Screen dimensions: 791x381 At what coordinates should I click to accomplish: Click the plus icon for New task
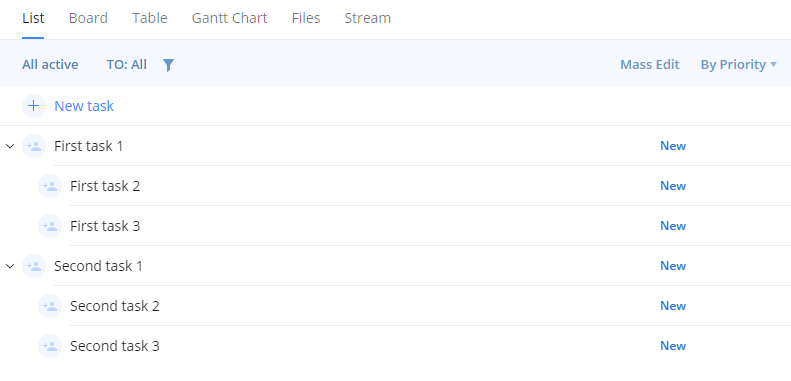pyautogui.click(x=34, y=106)
